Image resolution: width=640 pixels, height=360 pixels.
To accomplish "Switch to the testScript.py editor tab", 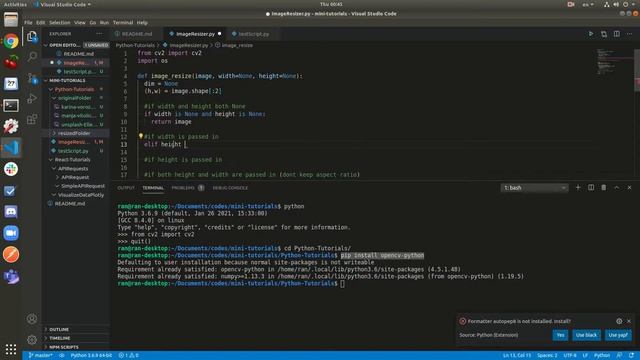I will 253,34.
